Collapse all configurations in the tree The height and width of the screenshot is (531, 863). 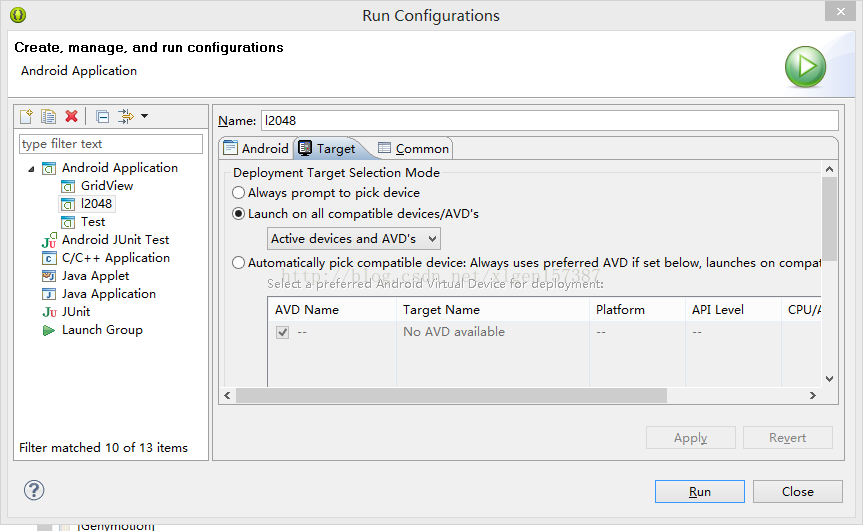coord(102,117)
